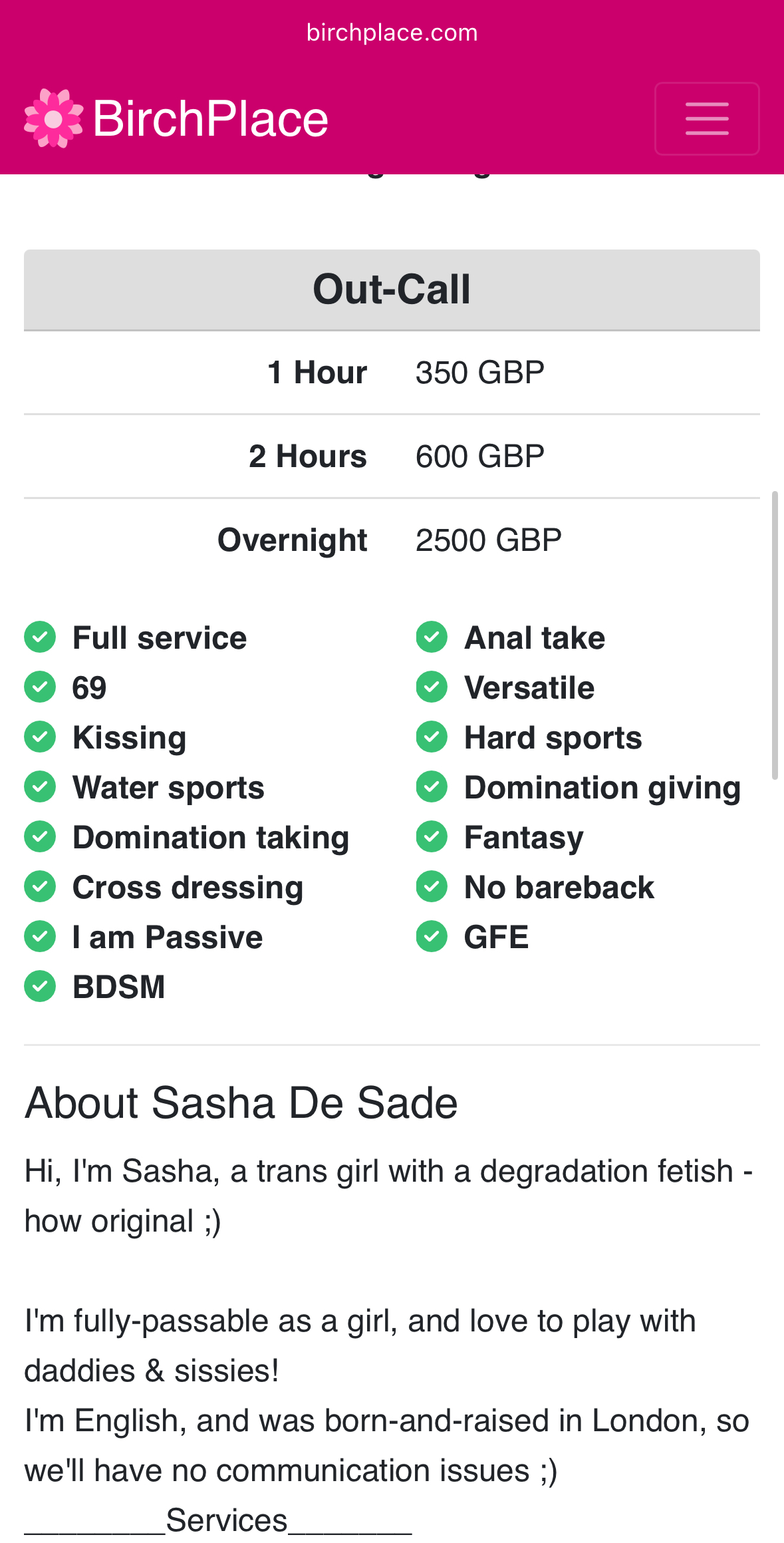Click the checkmark next to No bareback
Viewport: 784px width, 1543px height.
(x=432, y=887)
